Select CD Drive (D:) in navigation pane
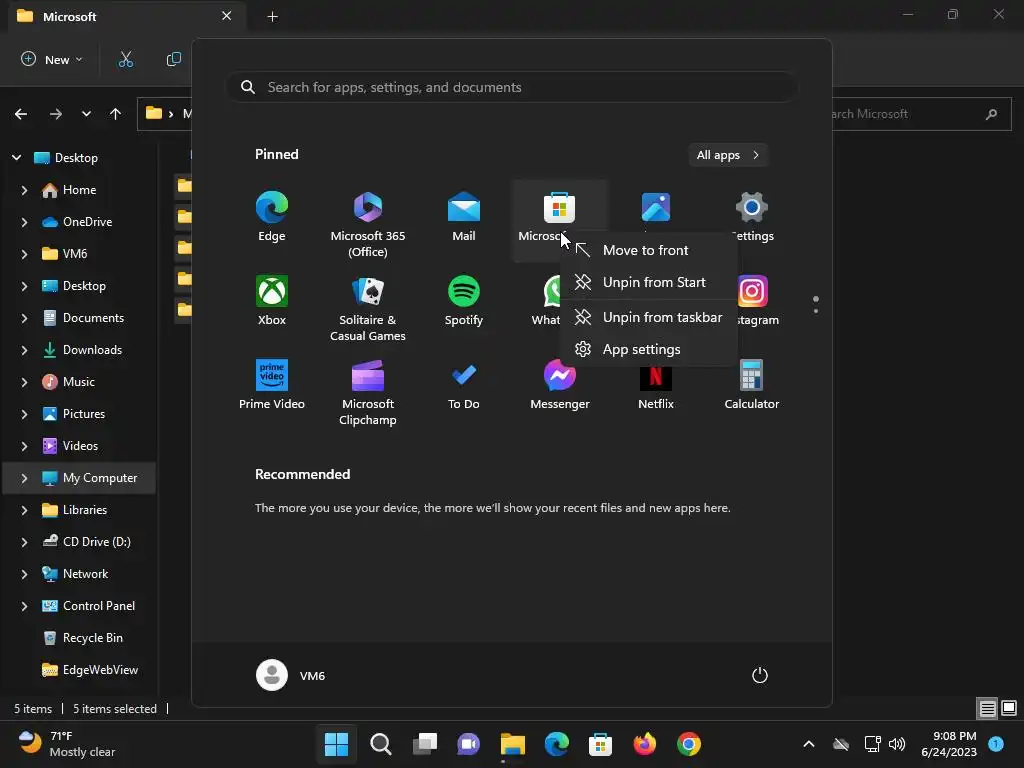 (x=97, y=542)
